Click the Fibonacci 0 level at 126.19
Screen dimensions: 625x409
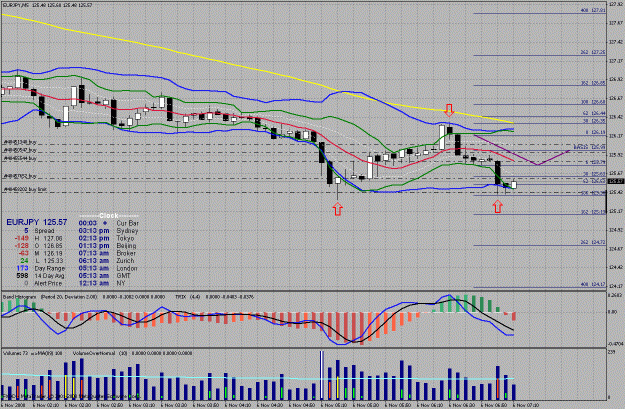coord(595,132)
